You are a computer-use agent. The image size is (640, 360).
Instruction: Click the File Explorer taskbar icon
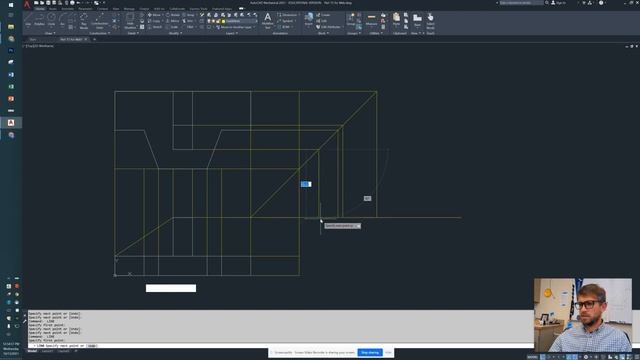(x=11, y=27)
